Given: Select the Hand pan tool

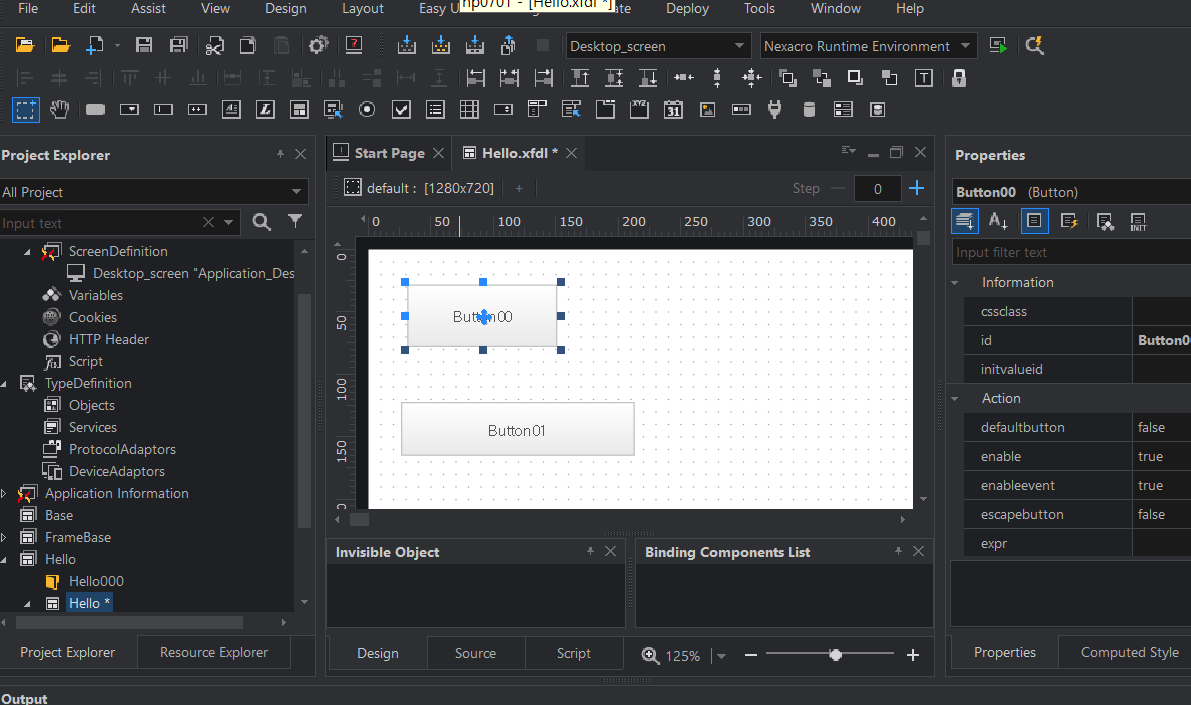Looking at the screenshot, I should coord(59,109).
